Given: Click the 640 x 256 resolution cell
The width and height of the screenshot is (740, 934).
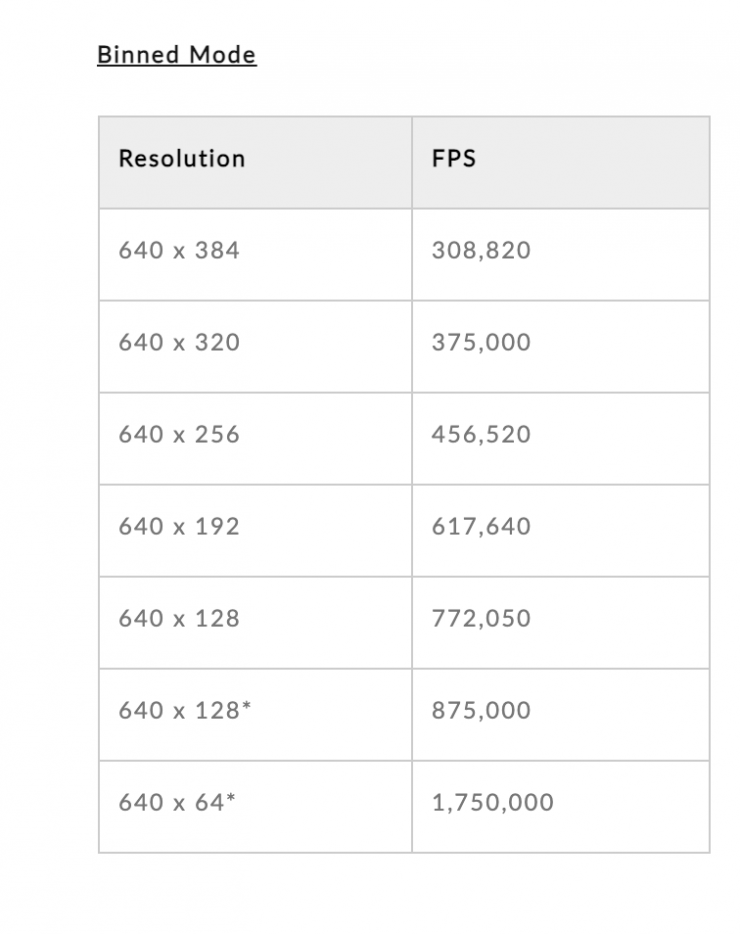Looking at the screenshot, I should (x=179, y=435).
